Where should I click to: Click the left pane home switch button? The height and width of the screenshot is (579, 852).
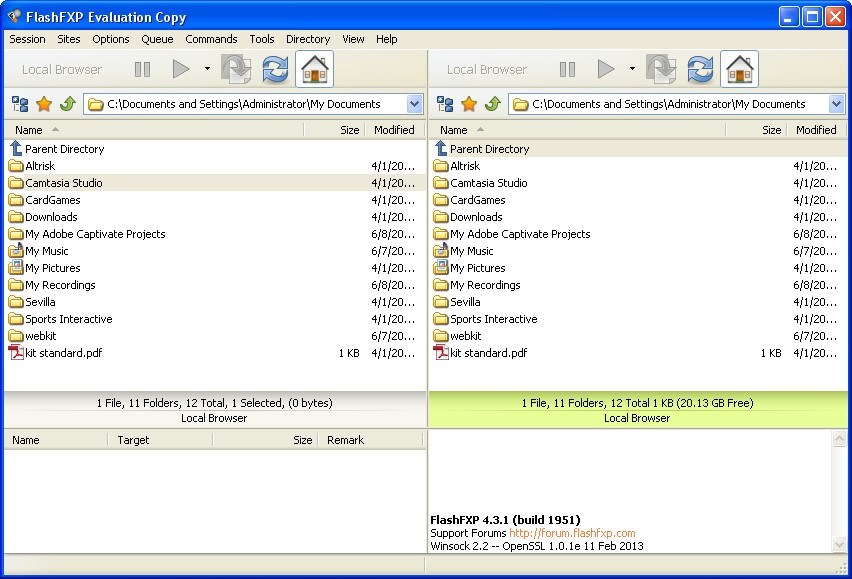pos(314,69)
